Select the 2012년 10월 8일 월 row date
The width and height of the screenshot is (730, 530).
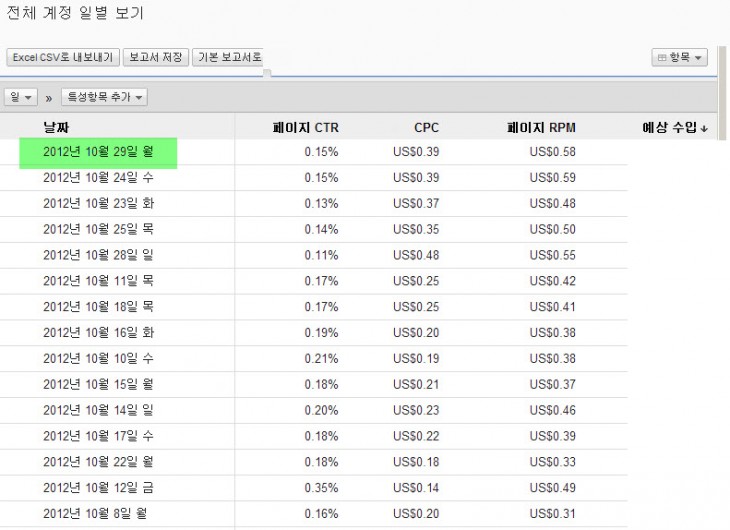click(95, 514)
